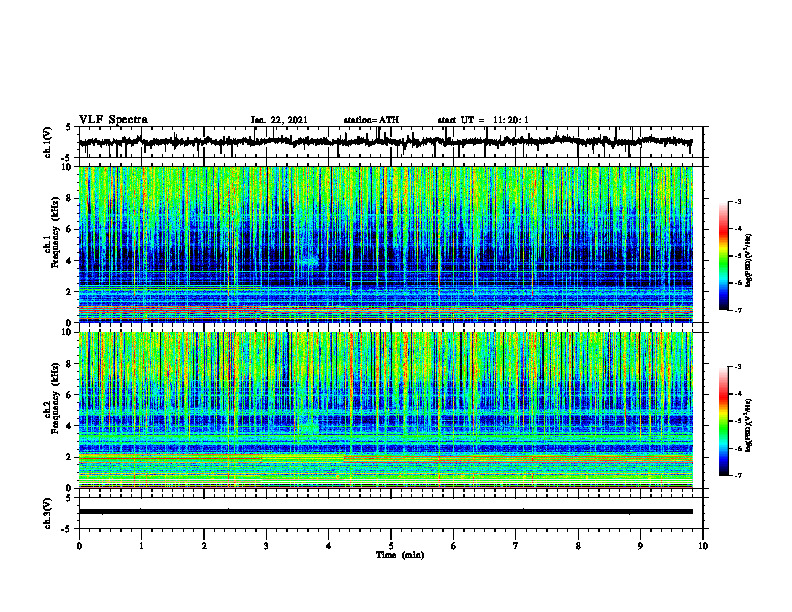This screenshot has height=612, width=792.
Task: Click time axis tick label "0"
Action: coord(79,546)
